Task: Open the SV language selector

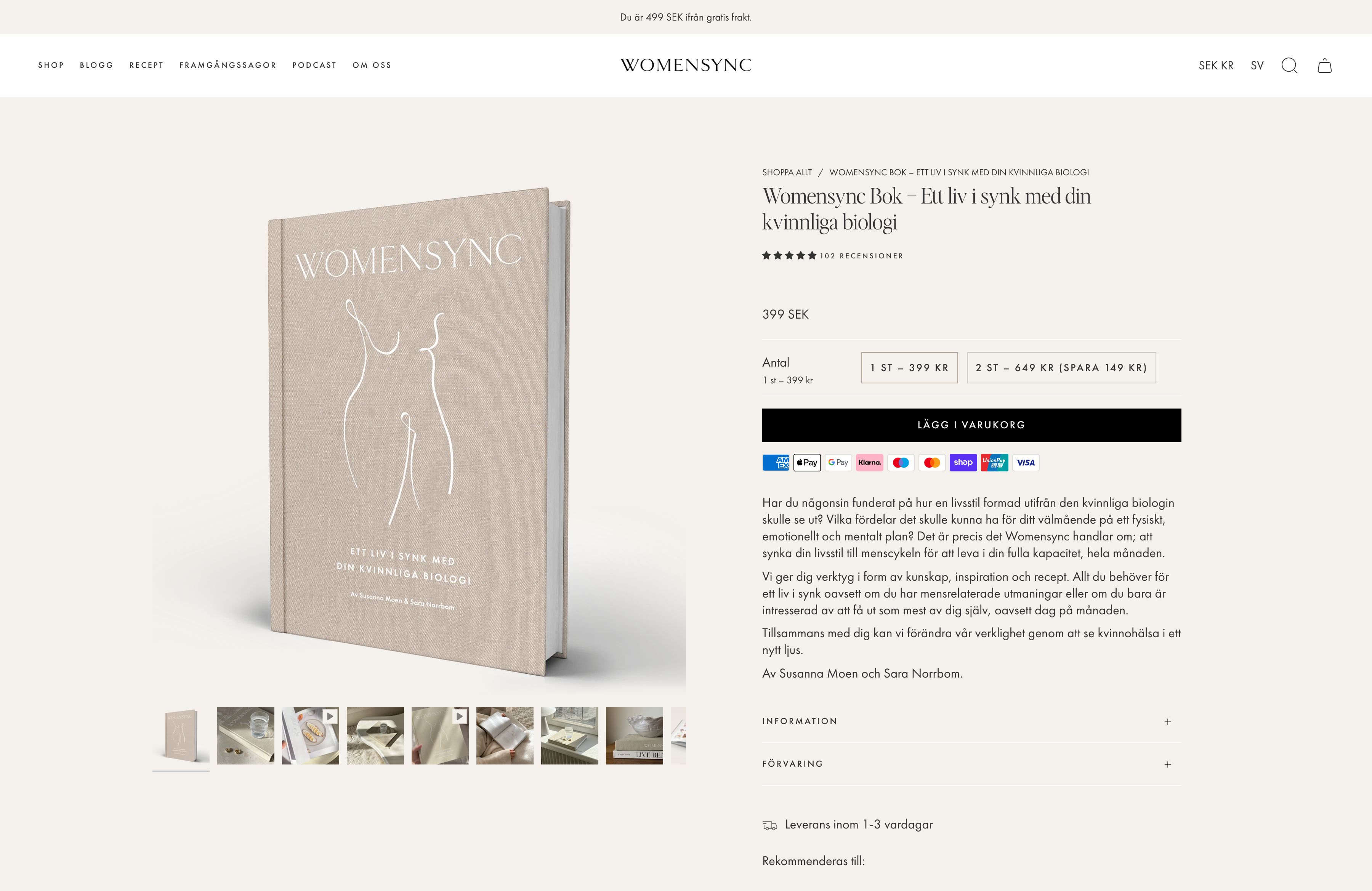Action: (1257, 66)
